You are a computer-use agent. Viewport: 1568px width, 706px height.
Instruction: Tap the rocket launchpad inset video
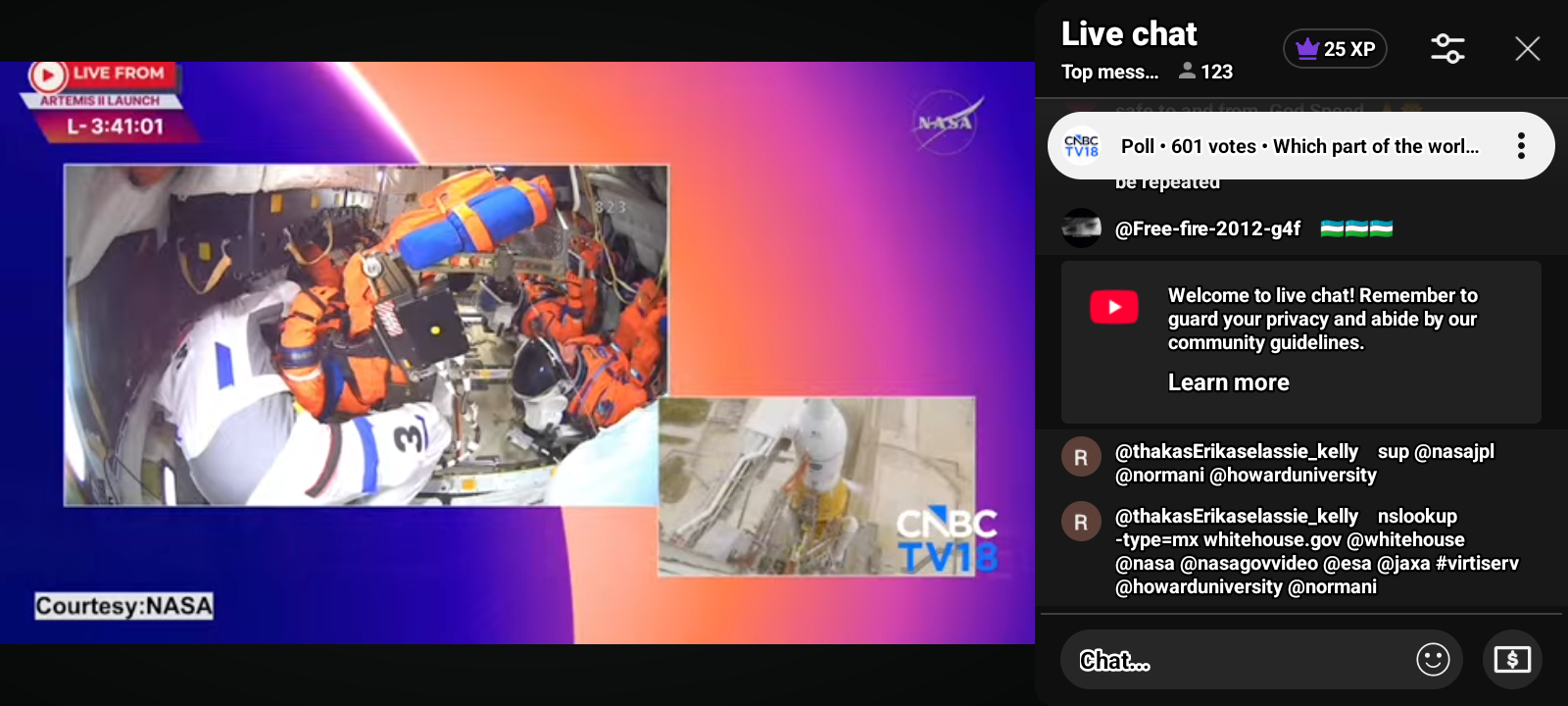816,485
